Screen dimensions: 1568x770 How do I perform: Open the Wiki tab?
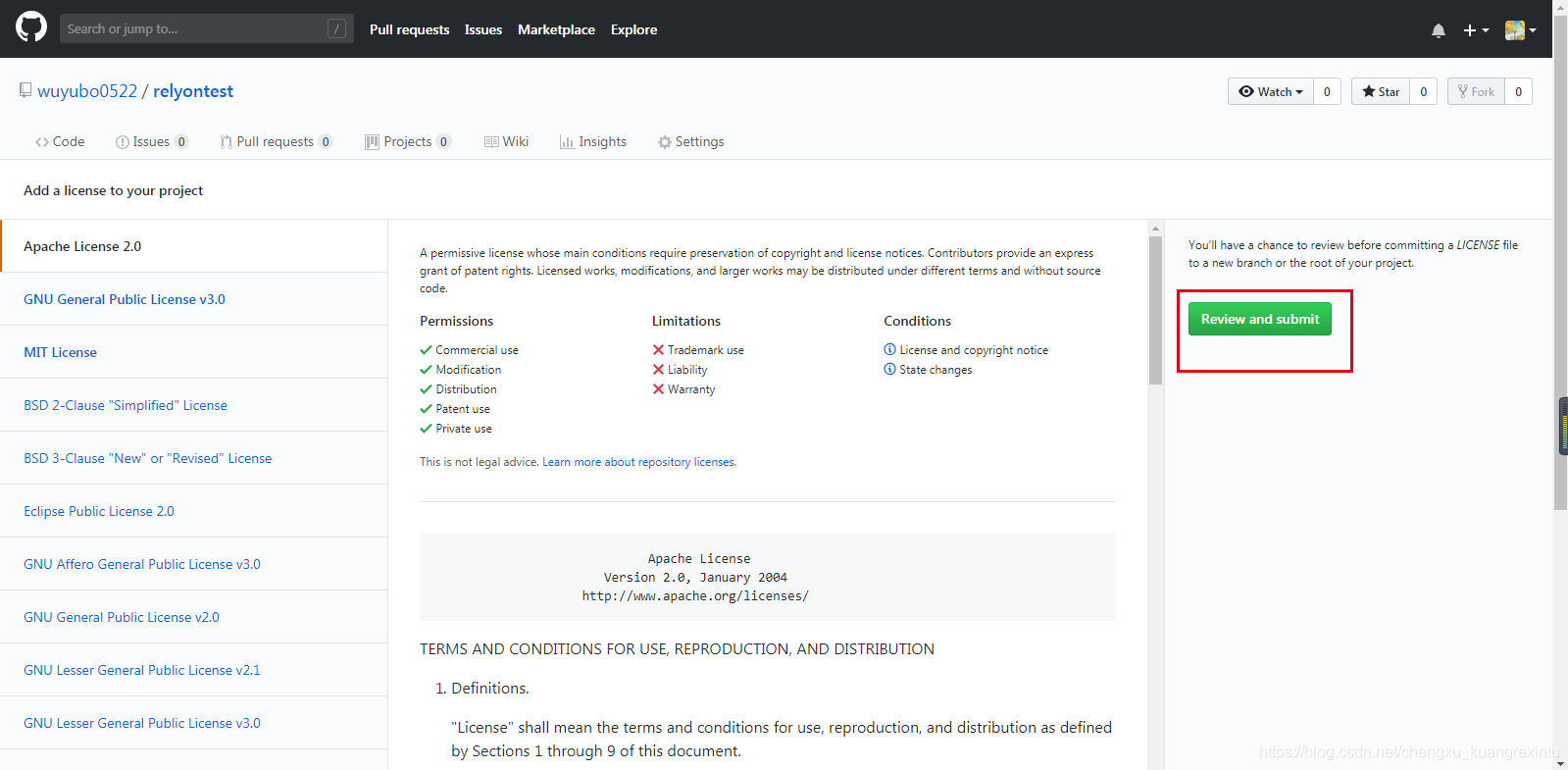[x=506, y=141]
